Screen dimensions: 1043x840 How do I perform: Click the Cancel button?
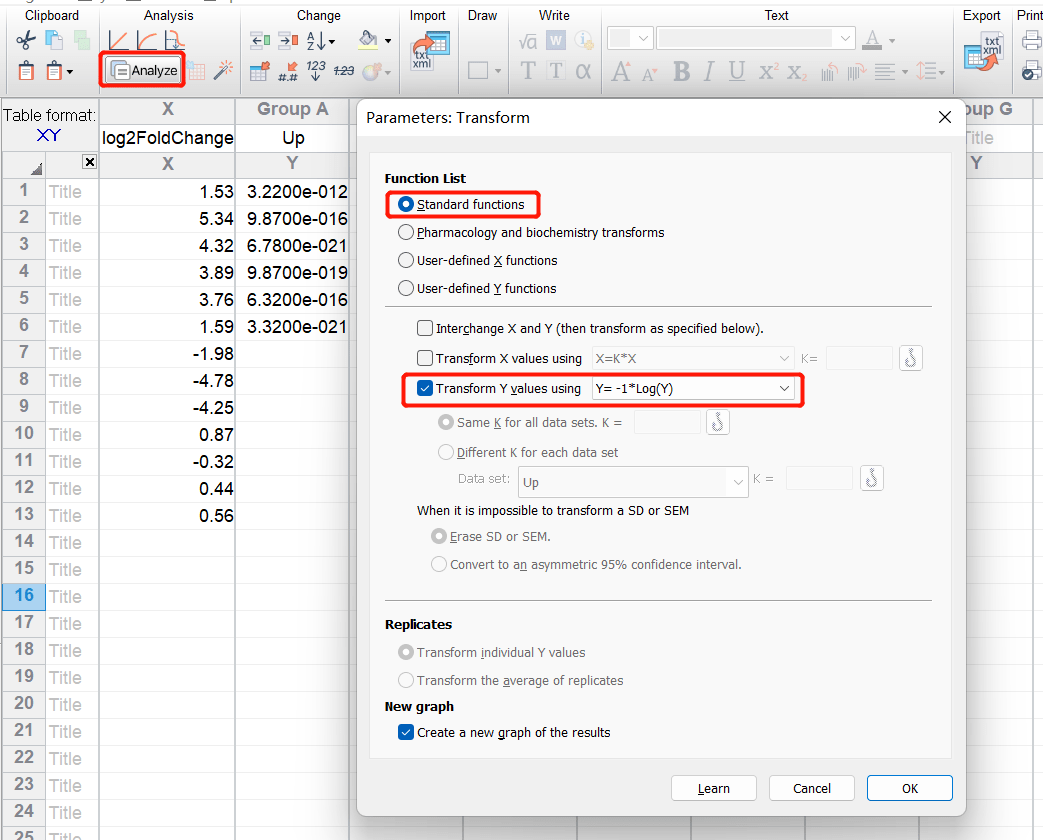click(x=811, y=788)
